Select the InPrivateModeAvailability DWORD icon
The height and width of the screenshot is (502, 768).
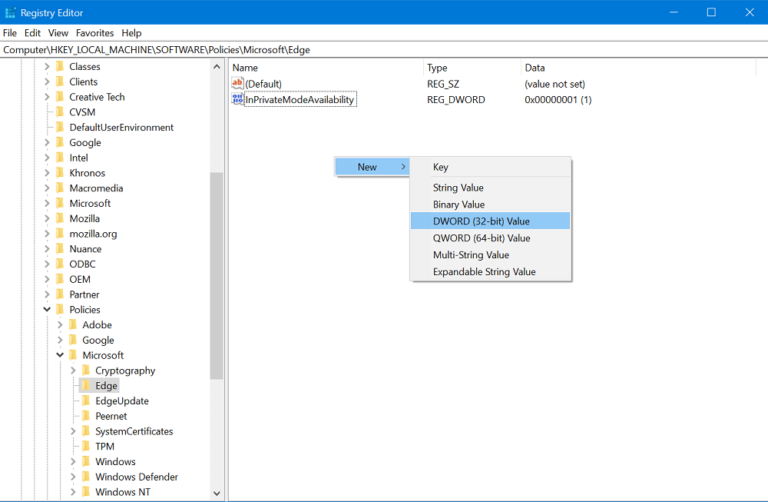click(x=237, y=100)
